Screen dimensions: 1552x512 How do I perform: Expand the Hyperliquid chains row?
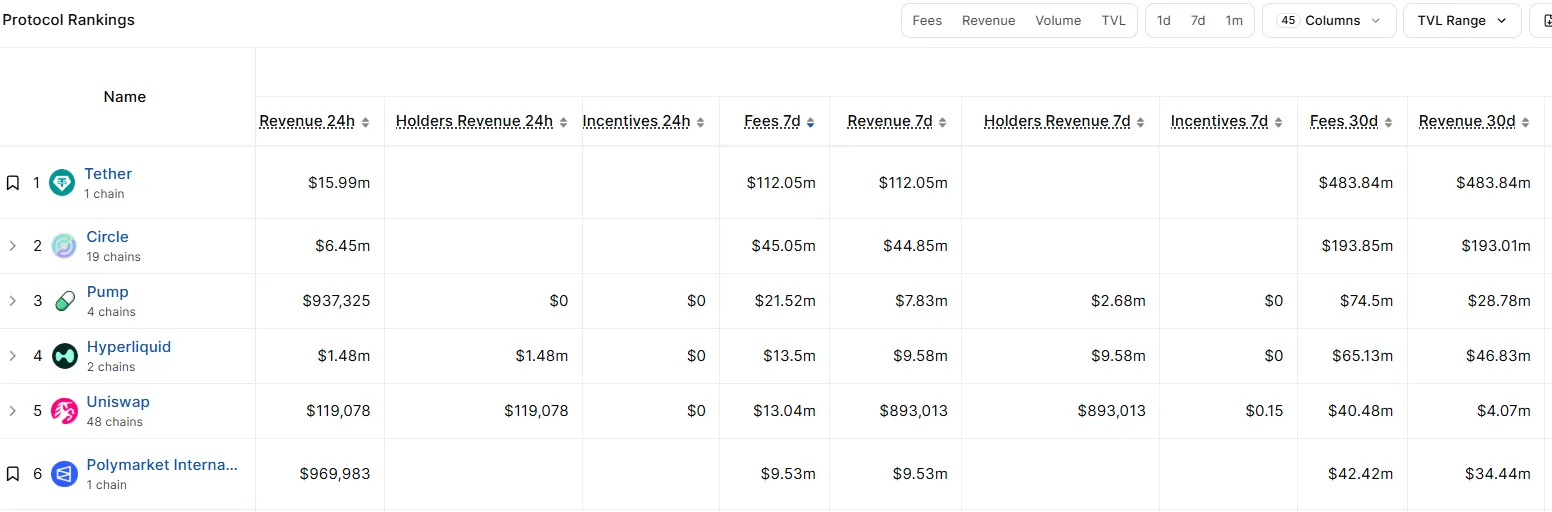(x=13, y=356)
